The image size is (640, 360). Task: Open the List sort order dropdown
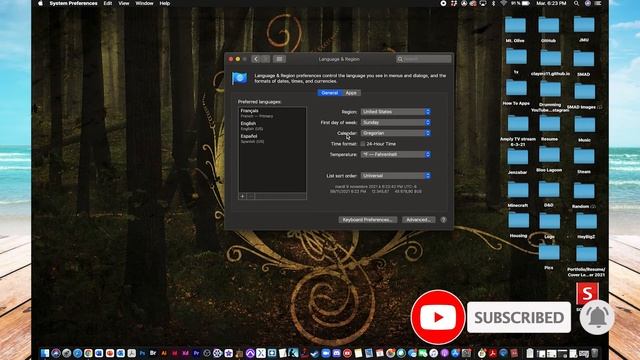pyautogui.click(x=396, y=176)
